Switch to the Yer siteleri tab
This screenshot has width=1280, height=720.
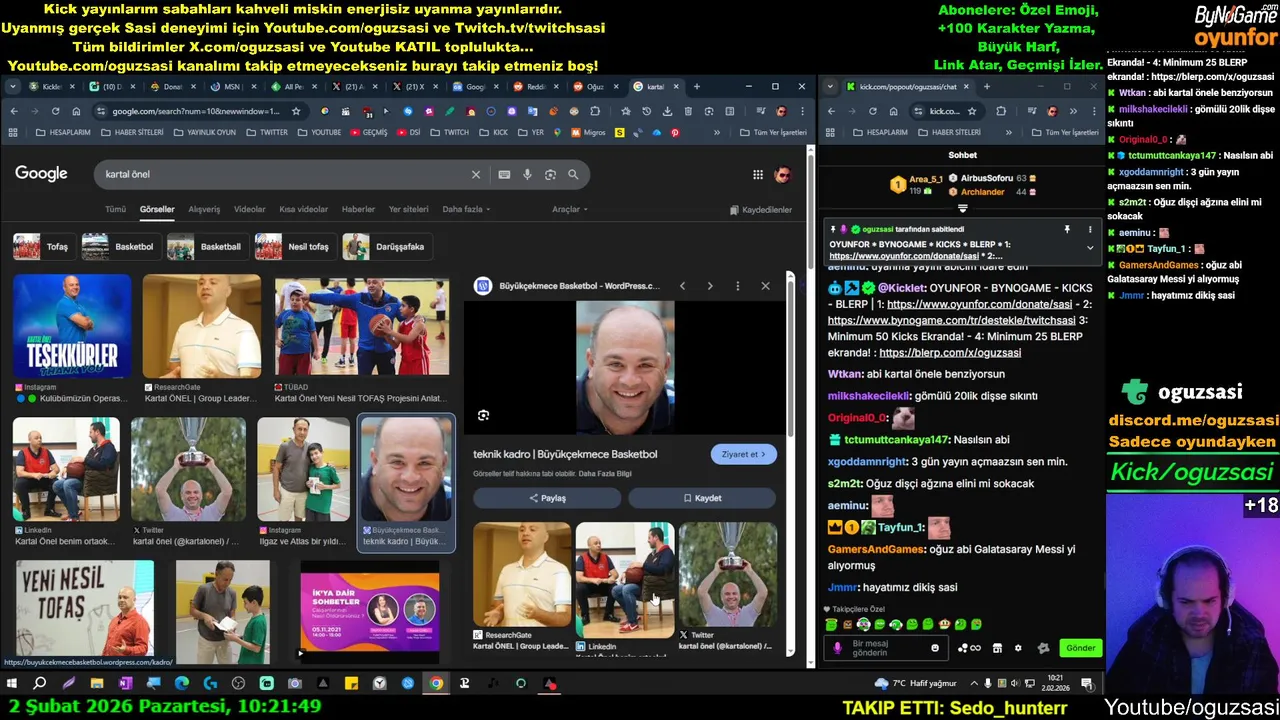408,209
